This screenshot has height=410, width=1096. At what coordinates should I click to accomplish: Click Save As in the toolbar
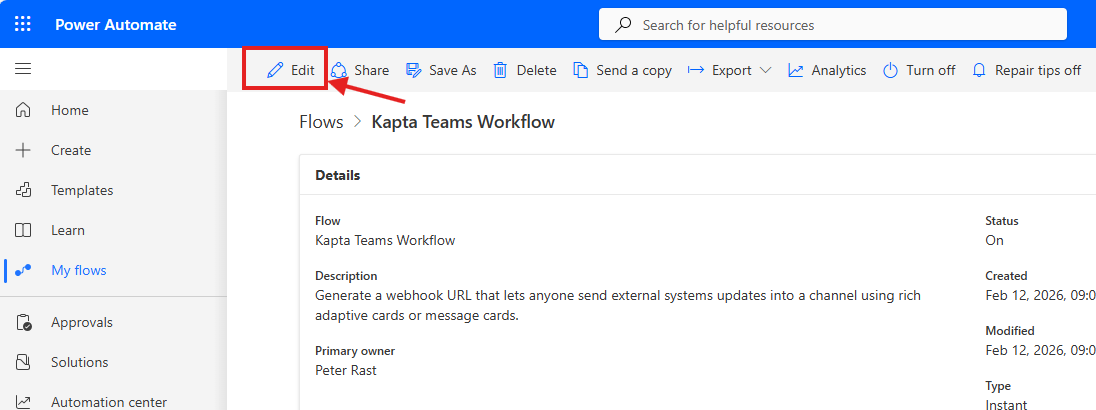click(441, 70)
